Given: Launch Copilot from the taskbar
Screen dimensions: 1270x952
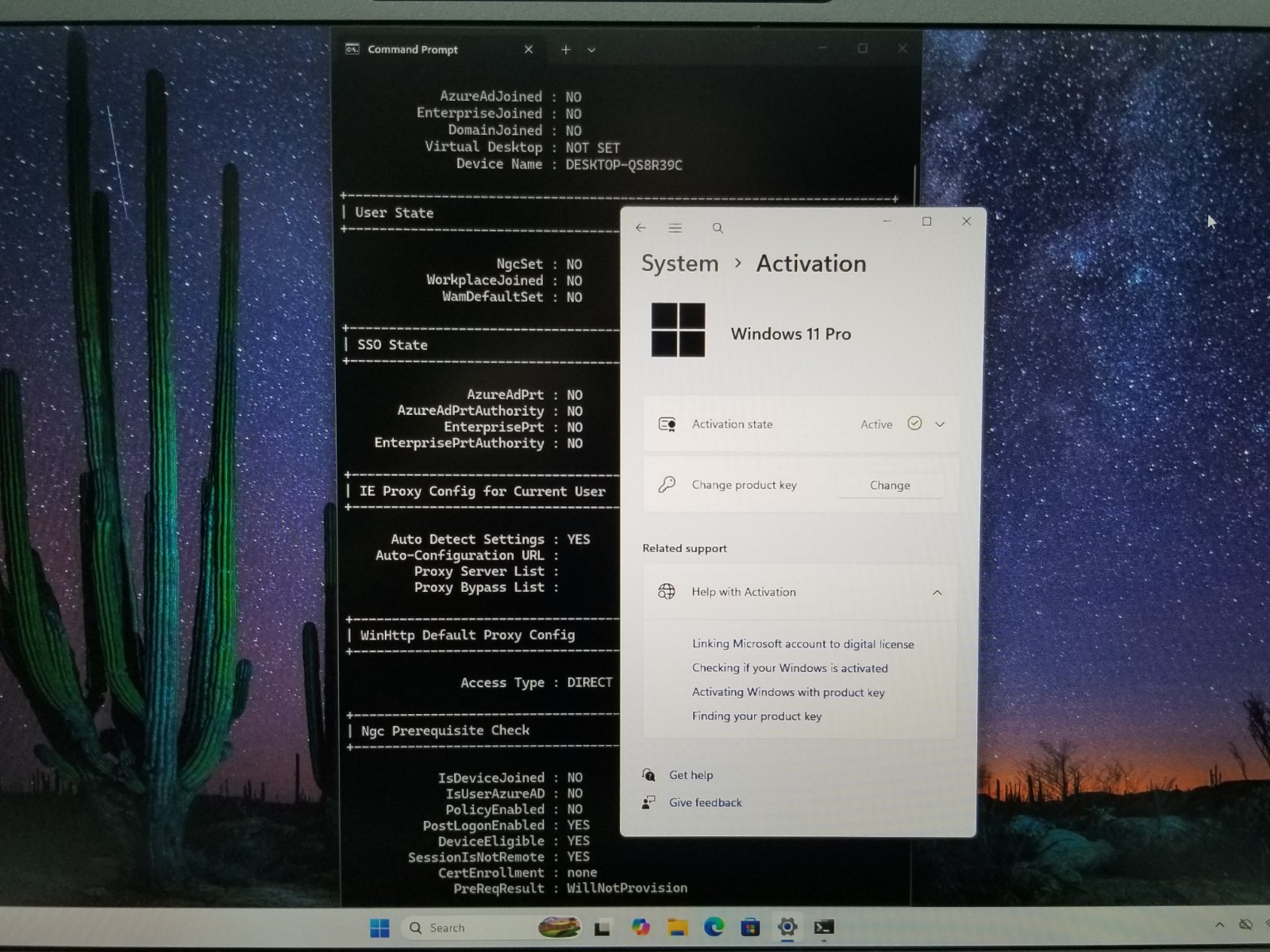Looking at the screenshot, I should pos(641,927).
